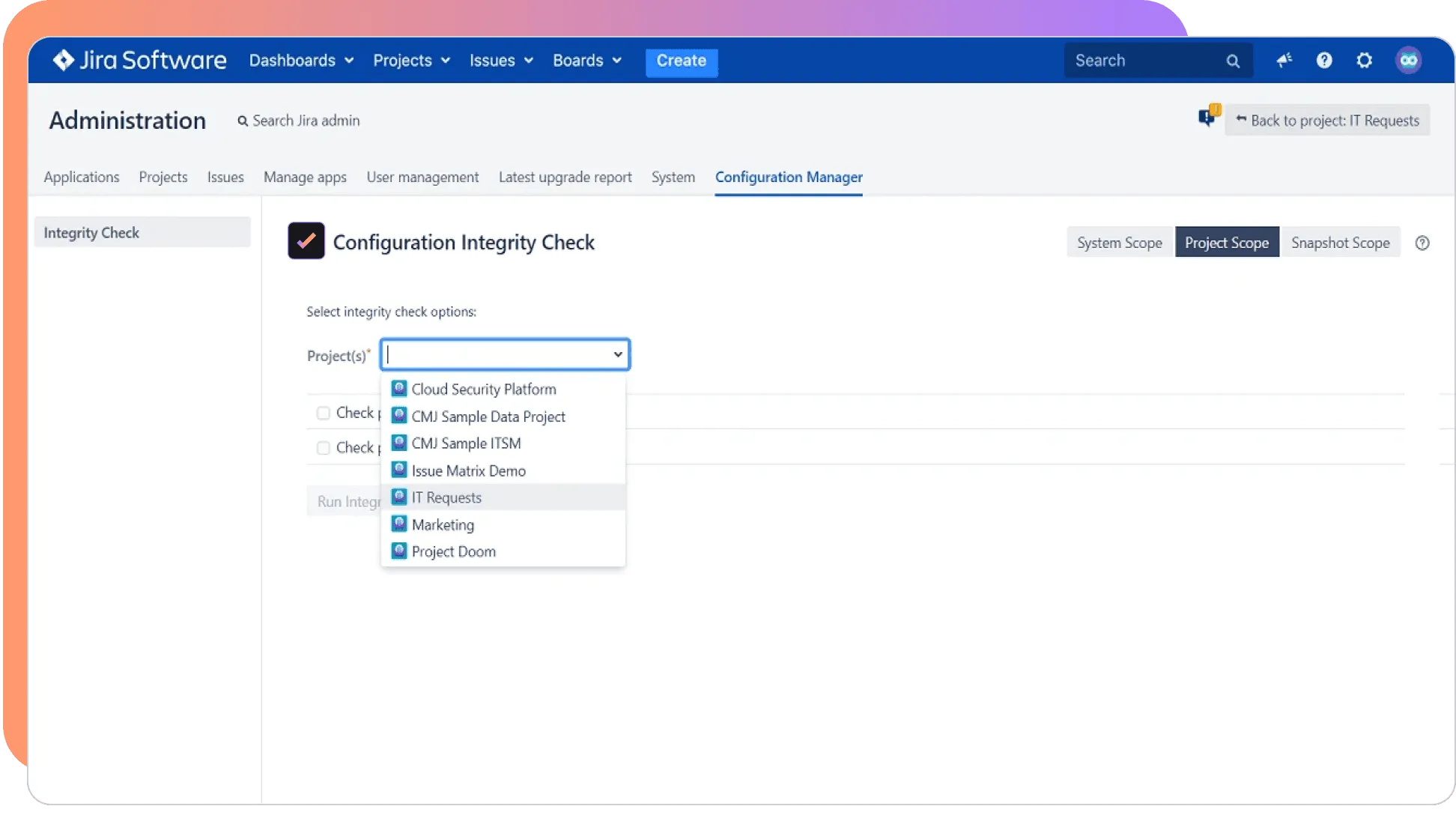
Task: Expand the Boards dropdown menu
Action: pyautogui.click(x=587, y=60)
